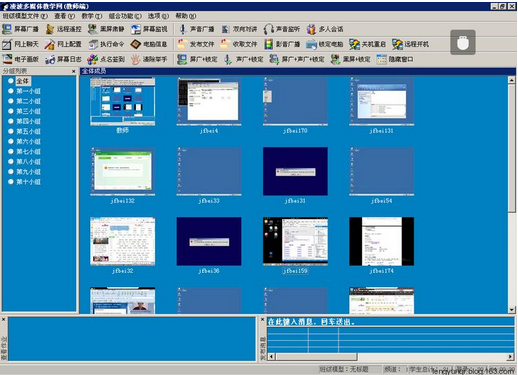Close the bottom-left message log panel
The height and width of the screenshot is (375, 518).
tap(4, 319)
